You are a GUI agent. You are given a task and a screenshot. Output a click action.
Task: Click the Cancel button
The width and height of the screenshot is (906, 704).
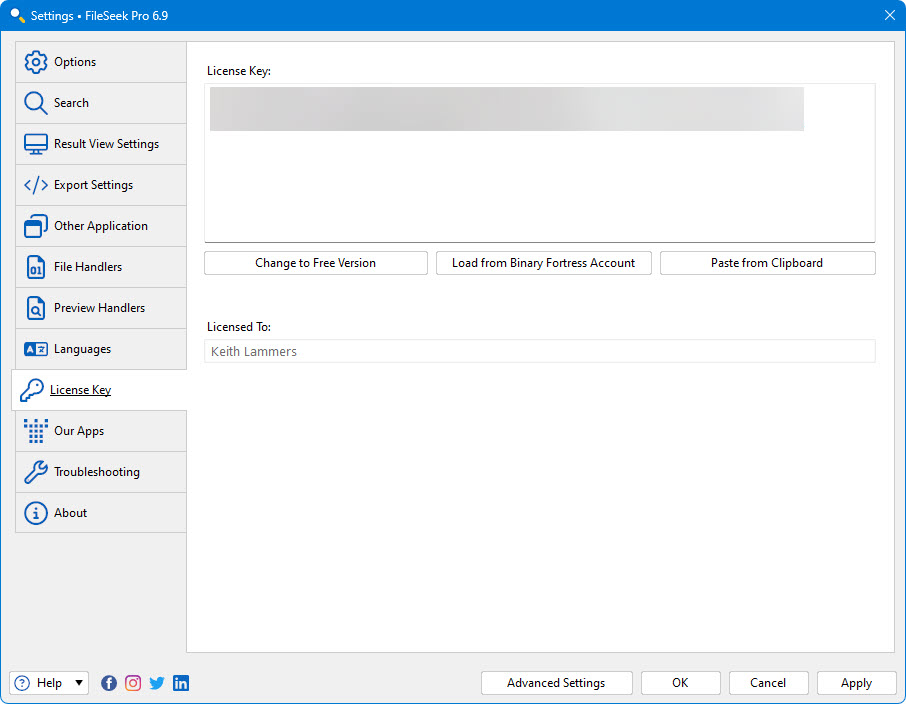768,683
